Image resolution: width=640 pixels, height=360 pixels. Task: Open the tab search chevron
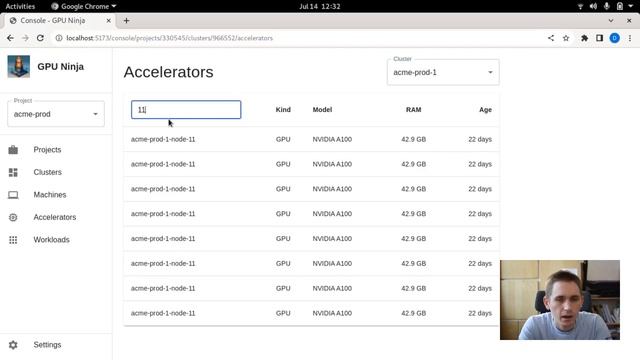[611, 20]
